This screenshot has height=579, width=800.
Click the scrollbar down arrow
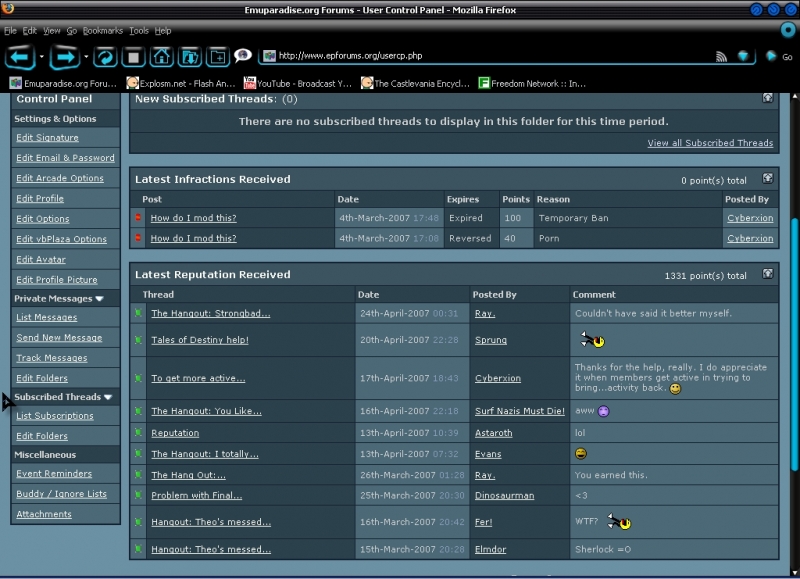(794, 573)
